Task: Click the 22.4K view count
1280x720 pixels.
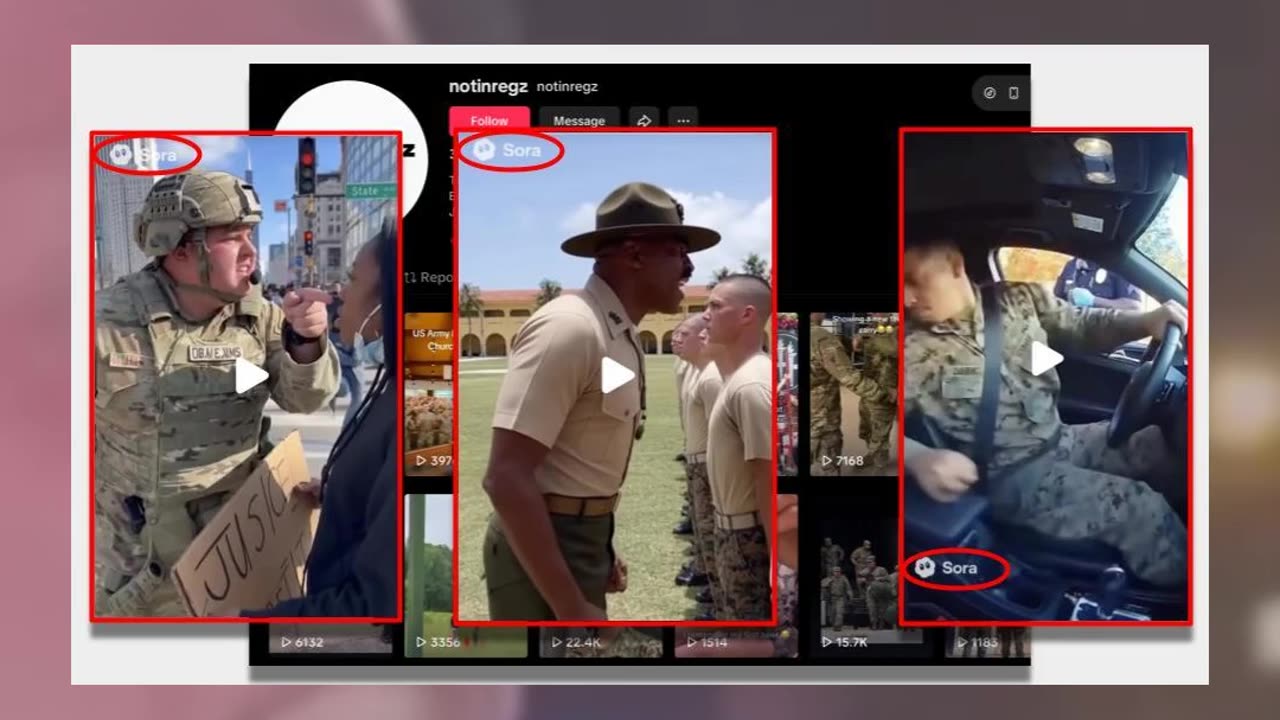Action: pos(577,642)
